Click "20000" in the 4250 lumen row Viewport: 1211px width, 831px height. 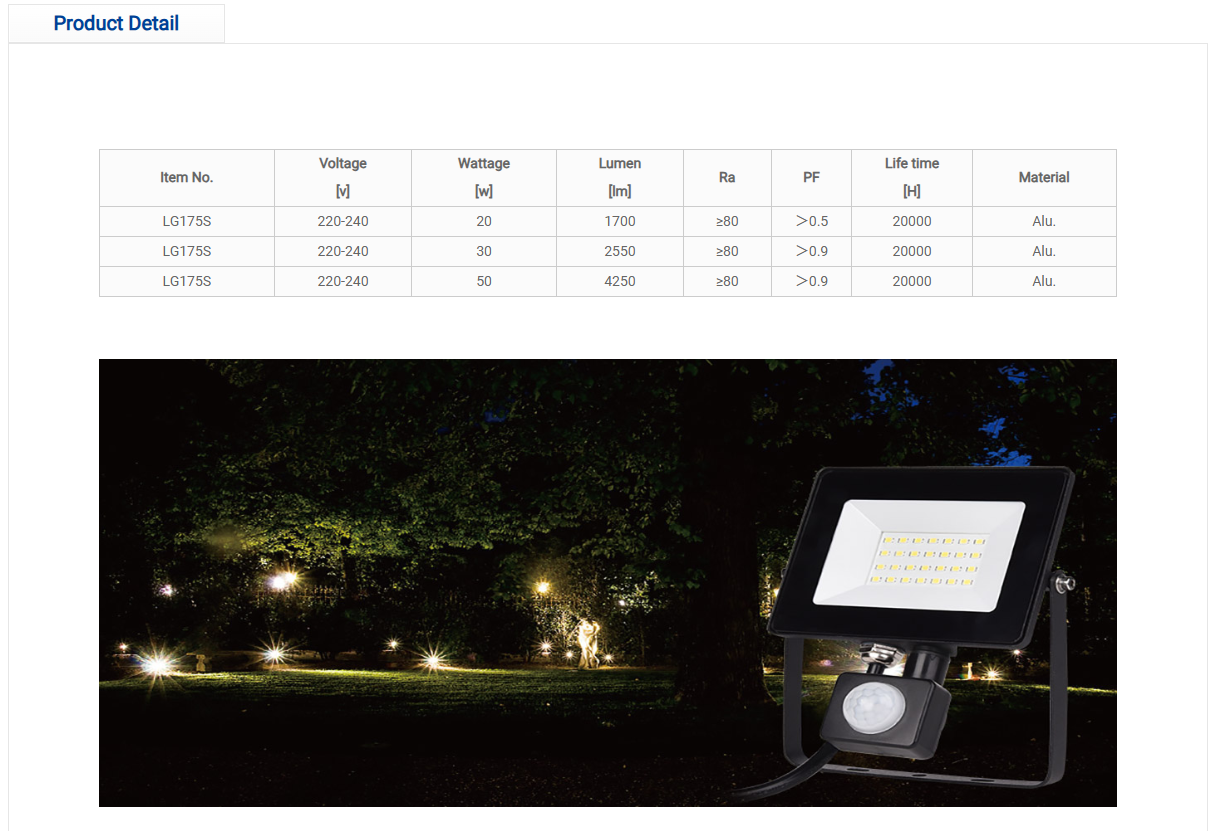click(912, 282)
